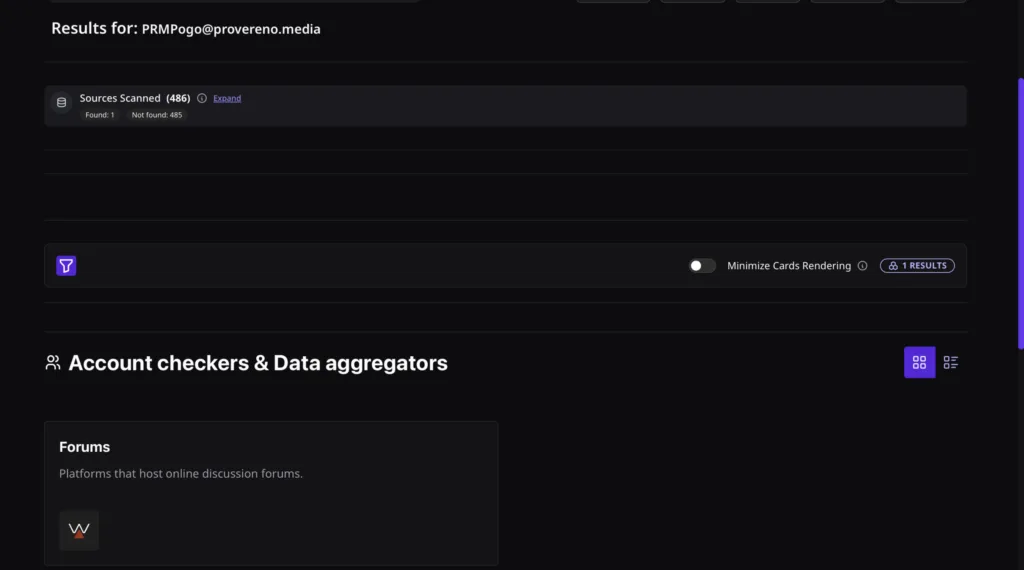Click the people icon beside Account checkers heading

[53, 362]
